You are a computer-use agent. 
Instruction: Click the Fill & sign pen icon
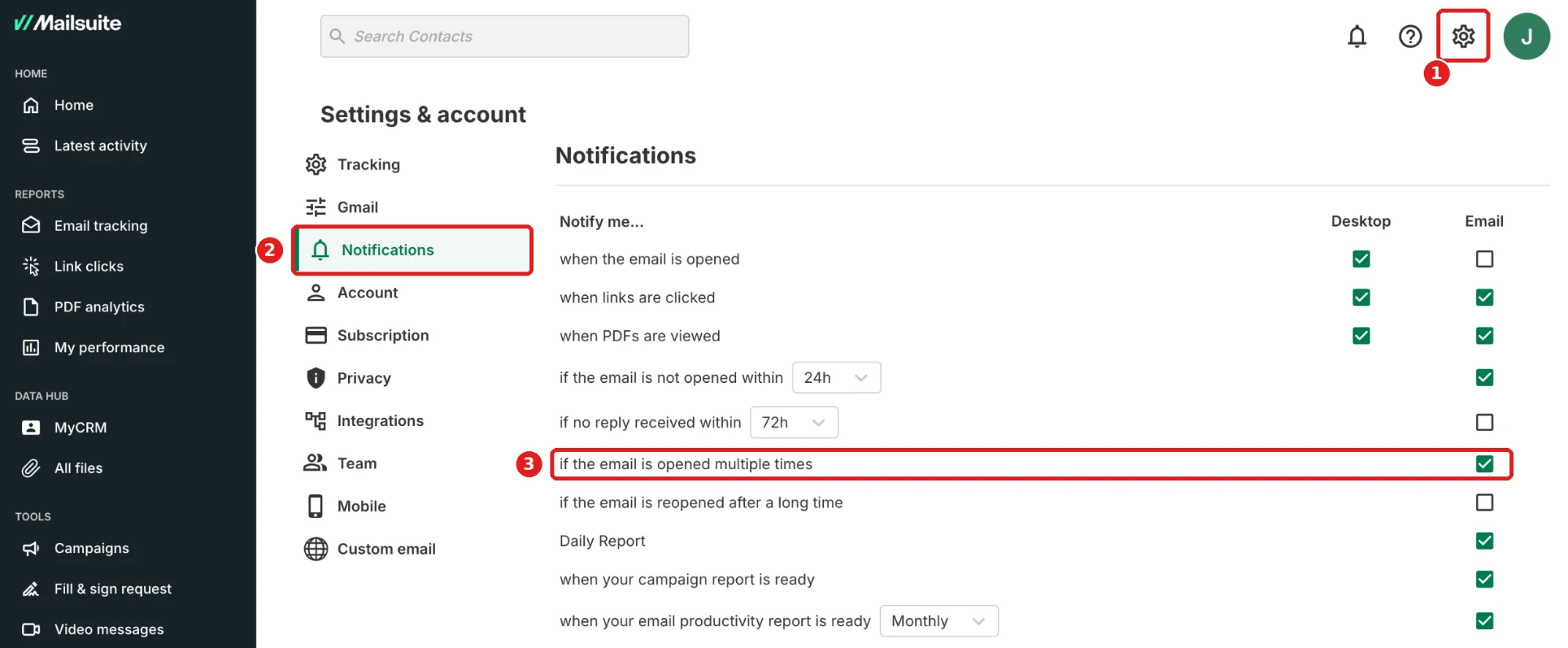coord(31,589)
